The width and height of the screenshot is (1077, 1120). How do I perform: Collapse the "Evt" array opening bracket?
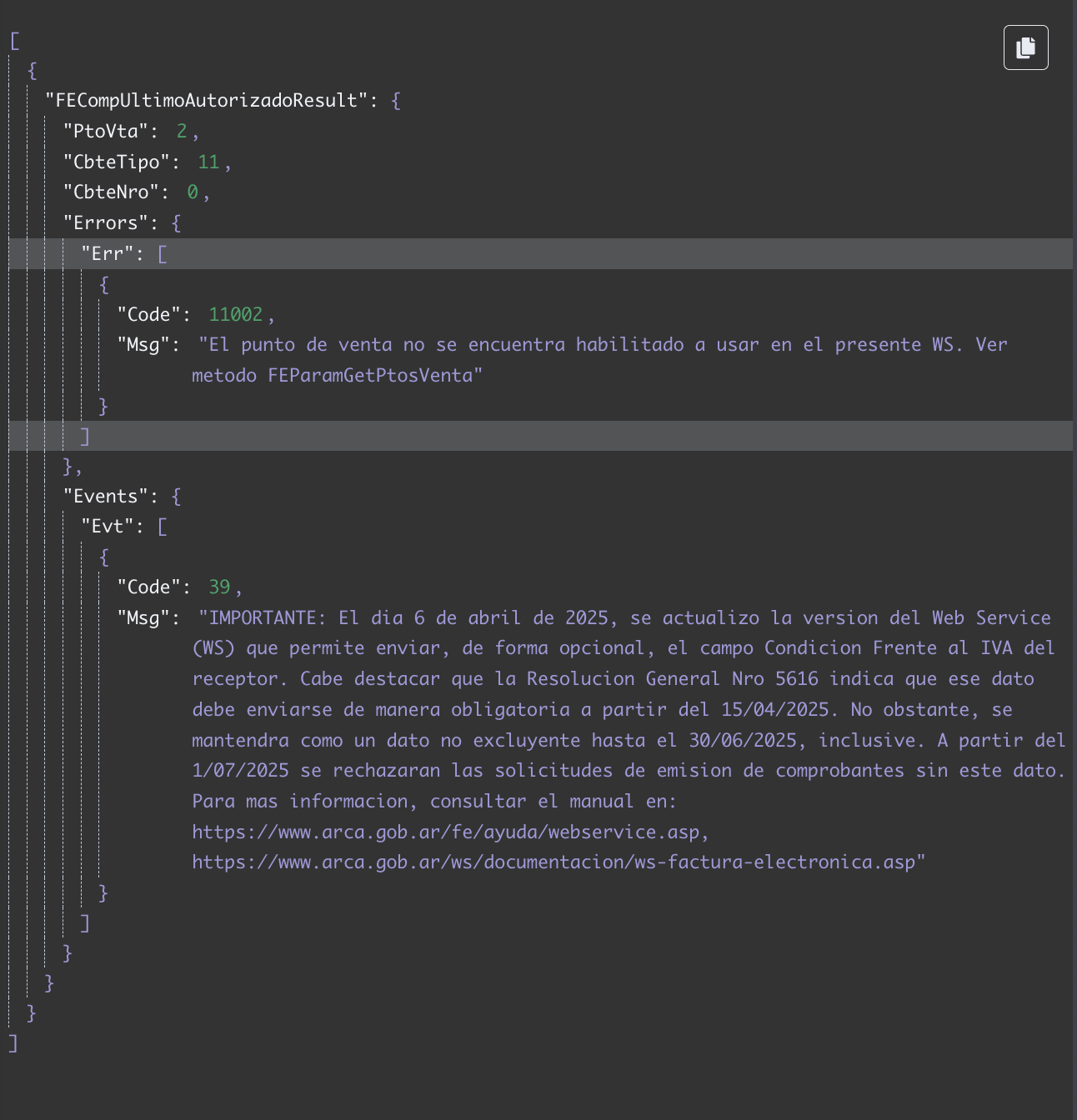(163, 527)
